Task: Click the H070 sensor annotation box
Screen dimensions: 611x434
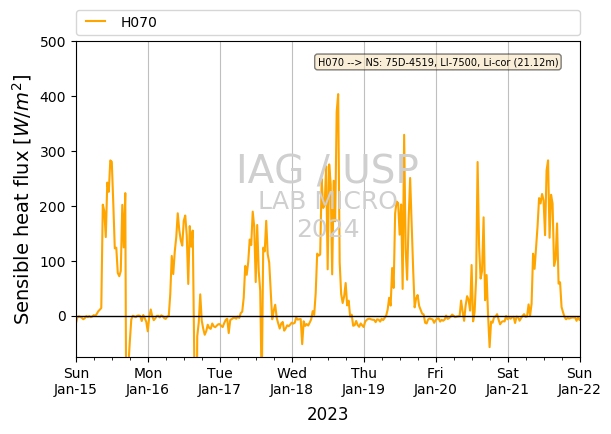Action: pyautogui.click(x=438, y=62)
